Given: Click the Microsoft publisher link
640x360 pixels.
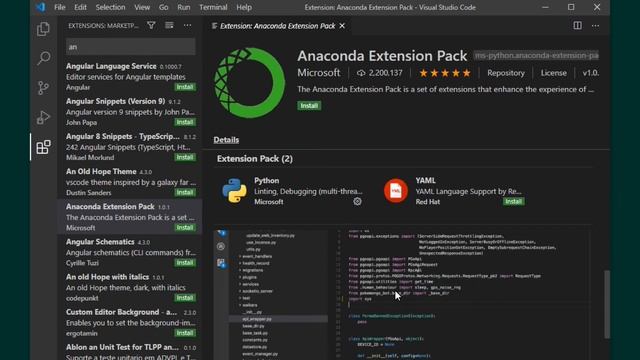Looking at the screenshot, I should (318, 73).
